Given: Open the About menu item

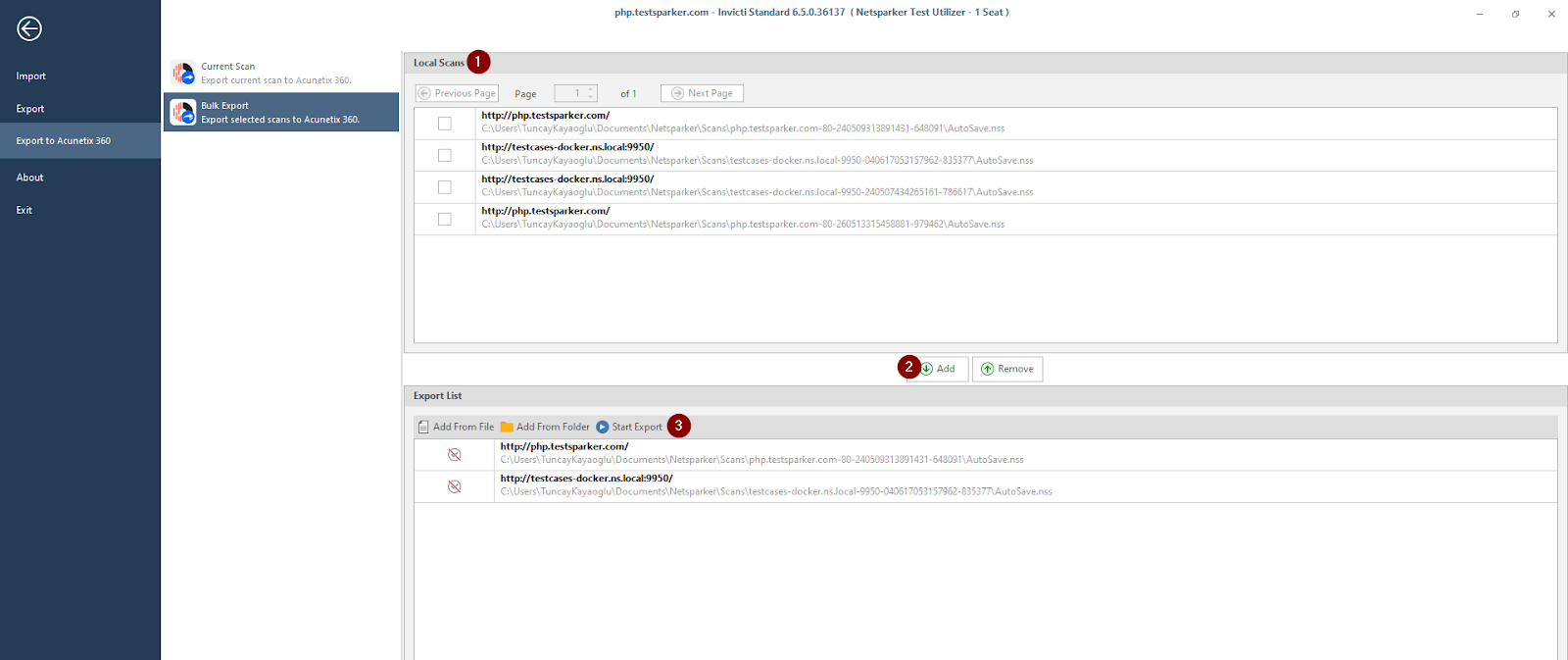Looking at the screenshot, I should [x=29, y=178].
